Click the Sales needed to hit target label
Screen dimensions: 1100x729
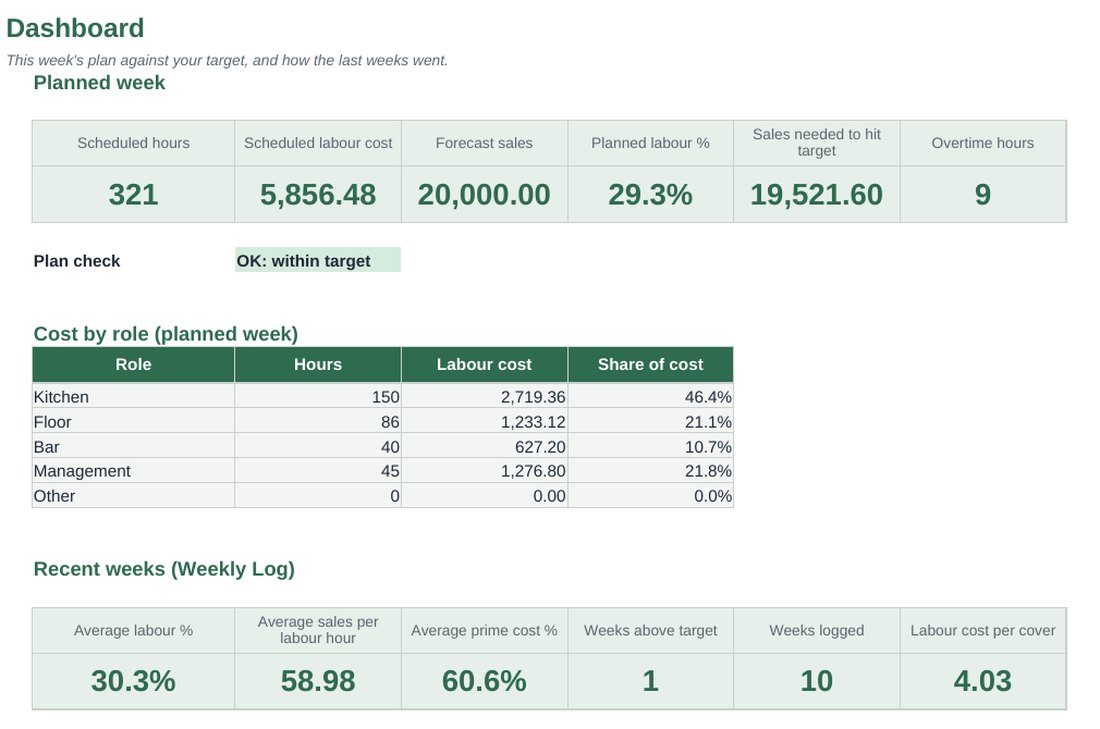tap(817, 142)
